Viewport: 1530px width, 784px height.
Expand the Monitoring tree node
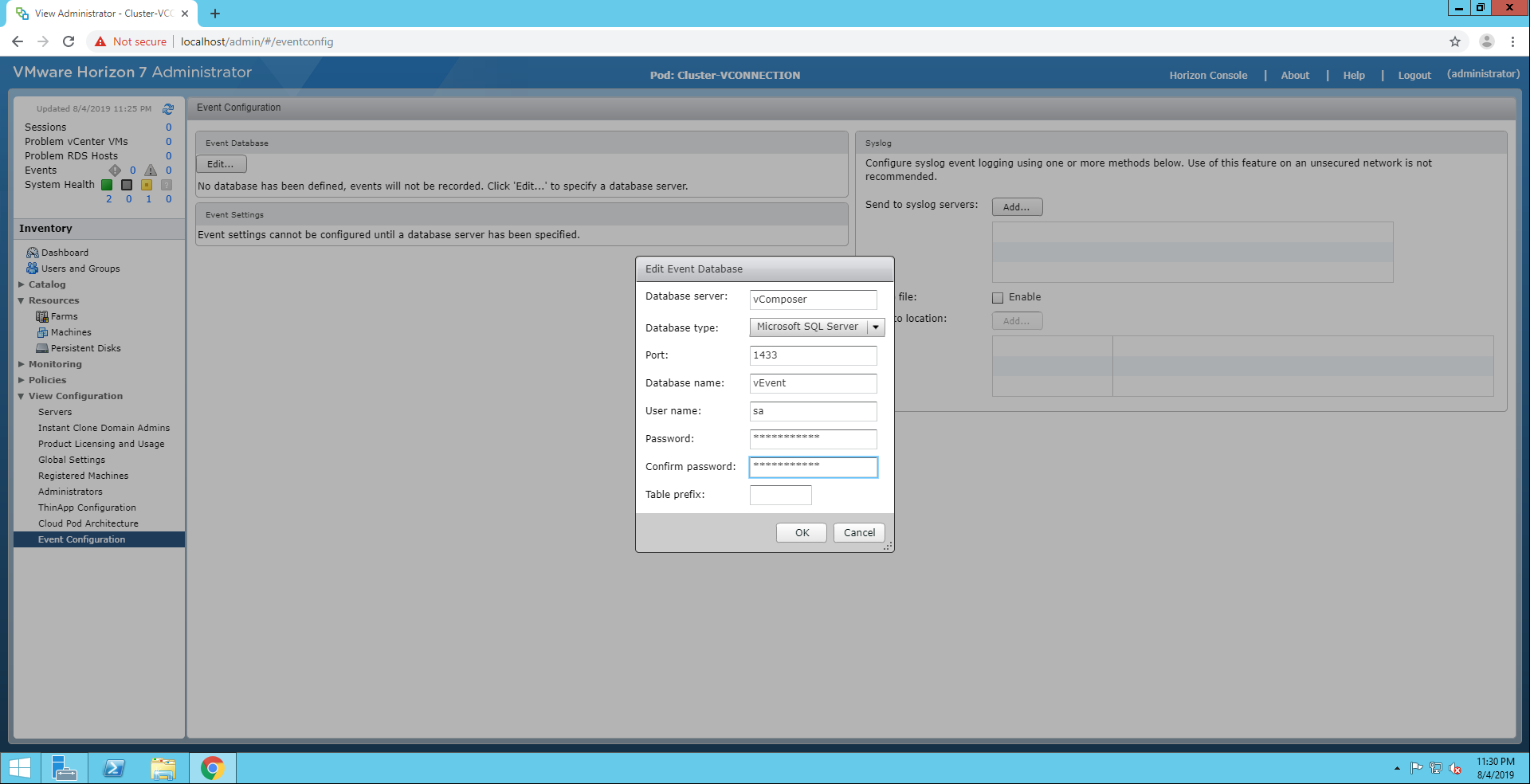click(x=22, y=364)
